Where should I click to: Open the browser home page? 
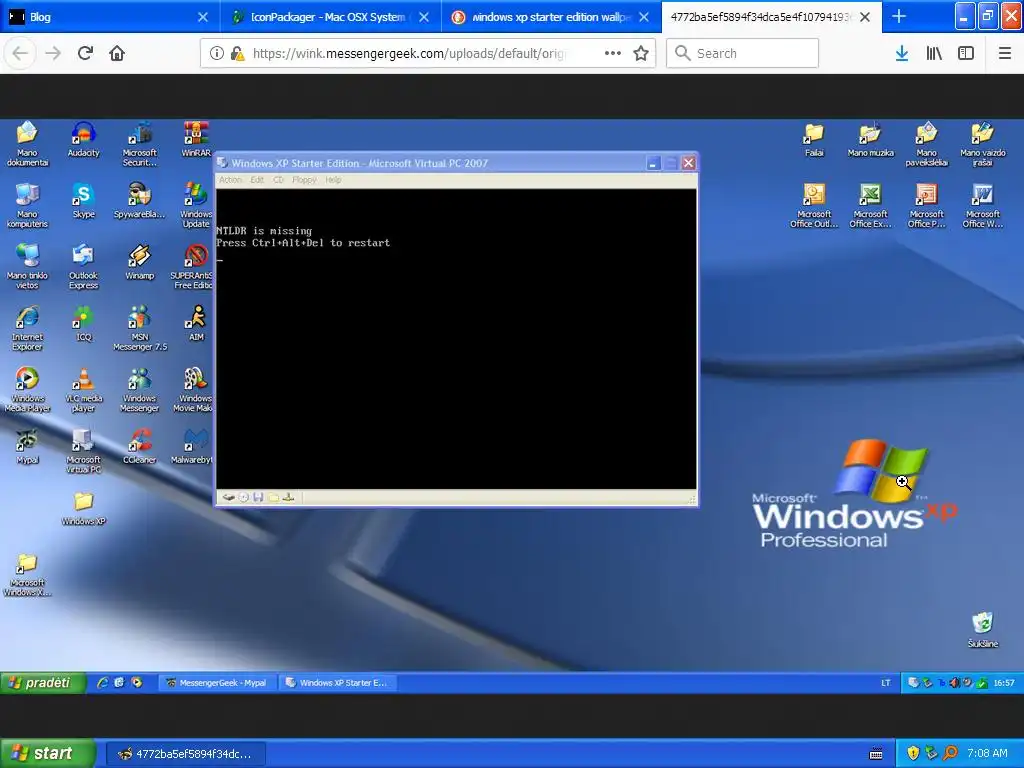[117, 54]
